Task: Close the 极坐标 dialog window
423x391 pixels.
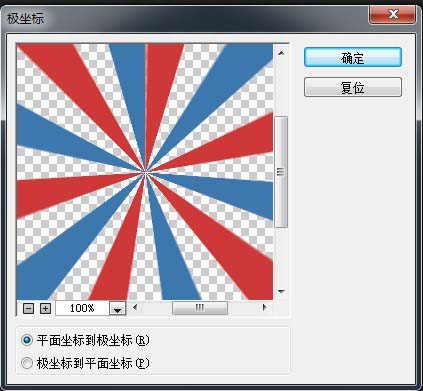Action: pos(393,14)
